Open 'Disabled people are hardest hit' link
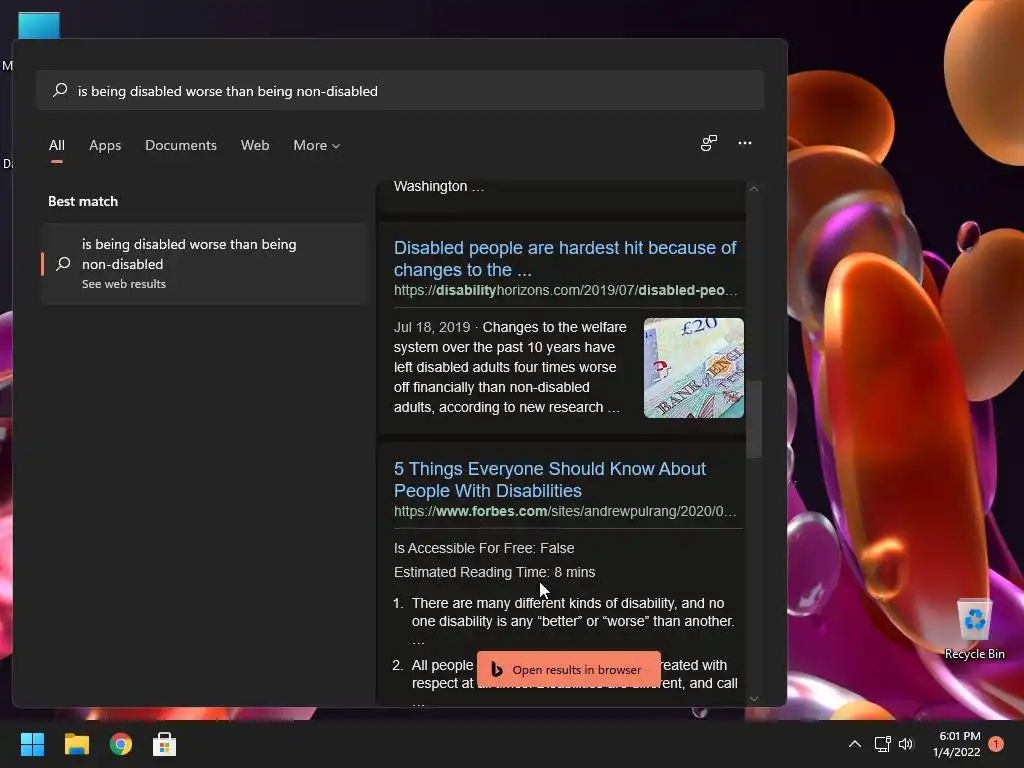This screenshot has width=1024, height=768. [564, 259]
